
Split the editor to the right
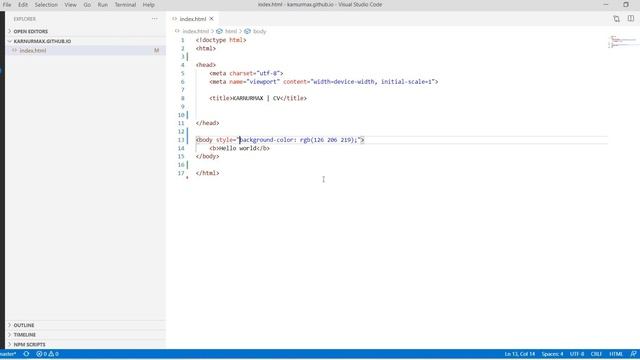pos(631,19)
